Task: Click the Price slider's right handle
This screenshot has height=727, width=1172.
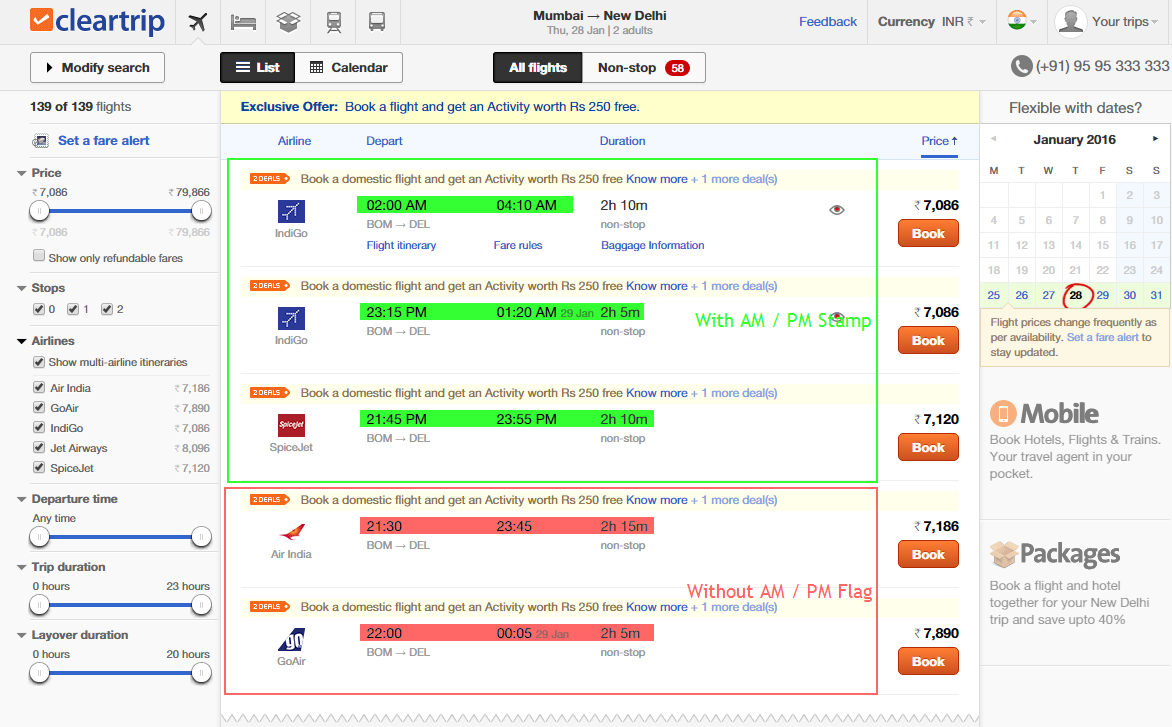Action: click(x=201, y=211)
